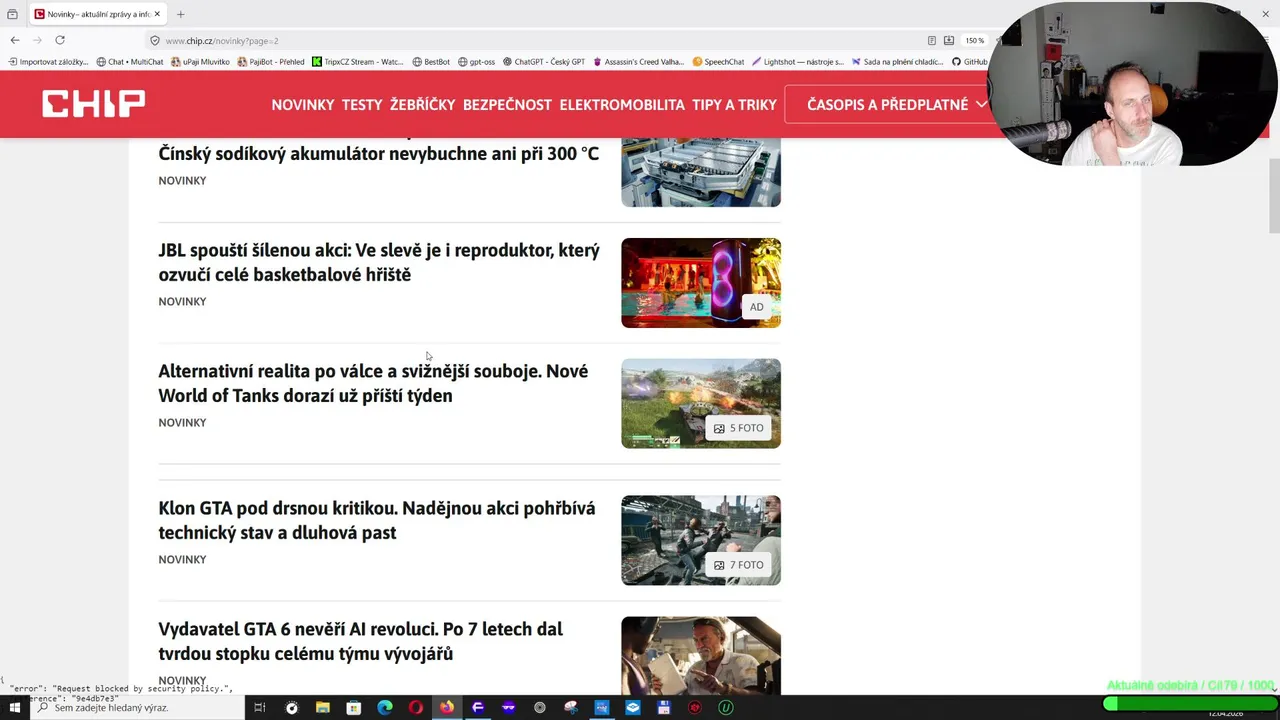Image resolution: width=1280 pixels, height=720 pixels.
Task: Open the Klon GTA pod drsnou kritikou article
Action: [x=377, y=520]
